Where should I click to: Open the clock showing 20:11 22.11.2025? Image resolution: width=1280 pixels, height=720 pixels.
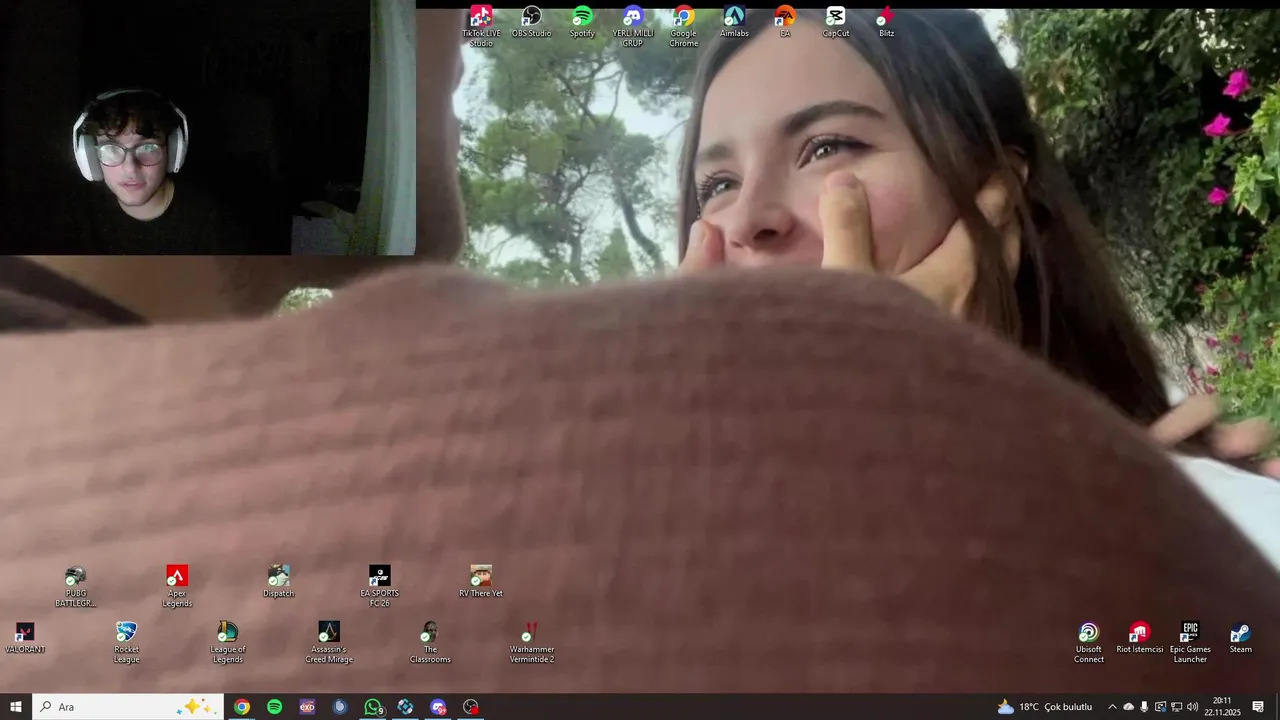[1222, 707]
